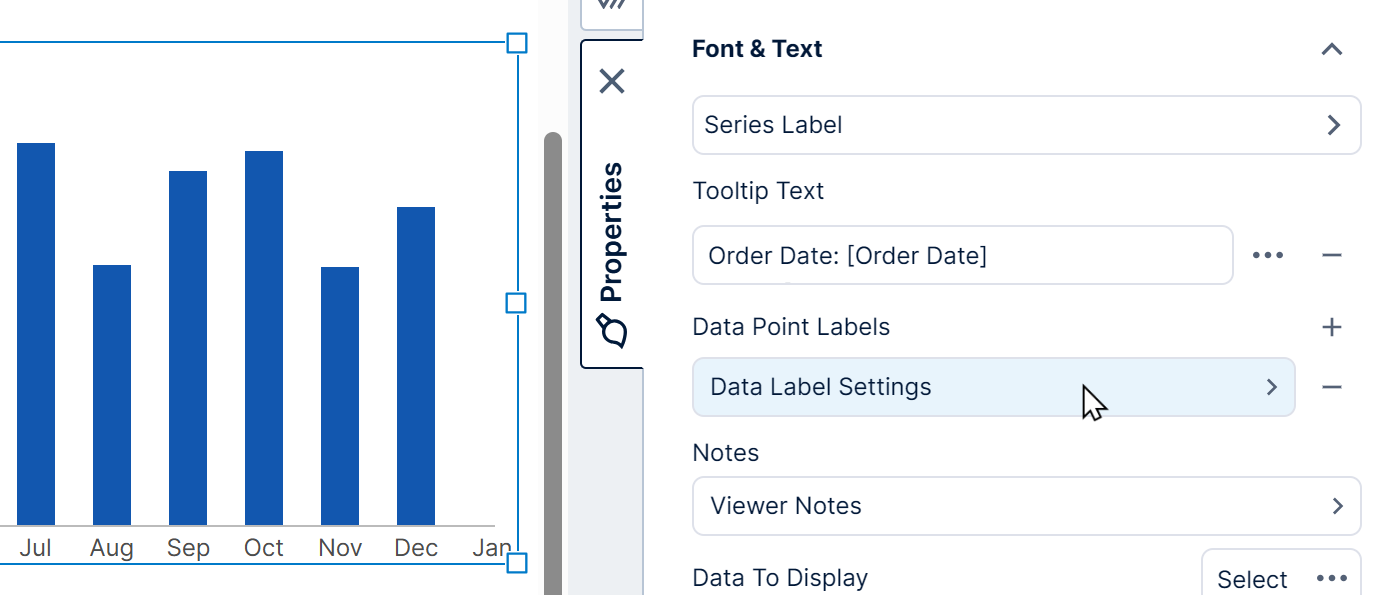Click the slashed pattern icon above the X
Image resolution: width=1390 pixels, height=595 pixels.
click(611, 8)
